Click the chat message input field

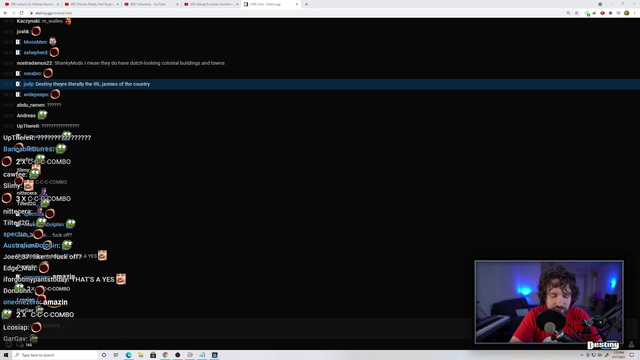(237, 326)
